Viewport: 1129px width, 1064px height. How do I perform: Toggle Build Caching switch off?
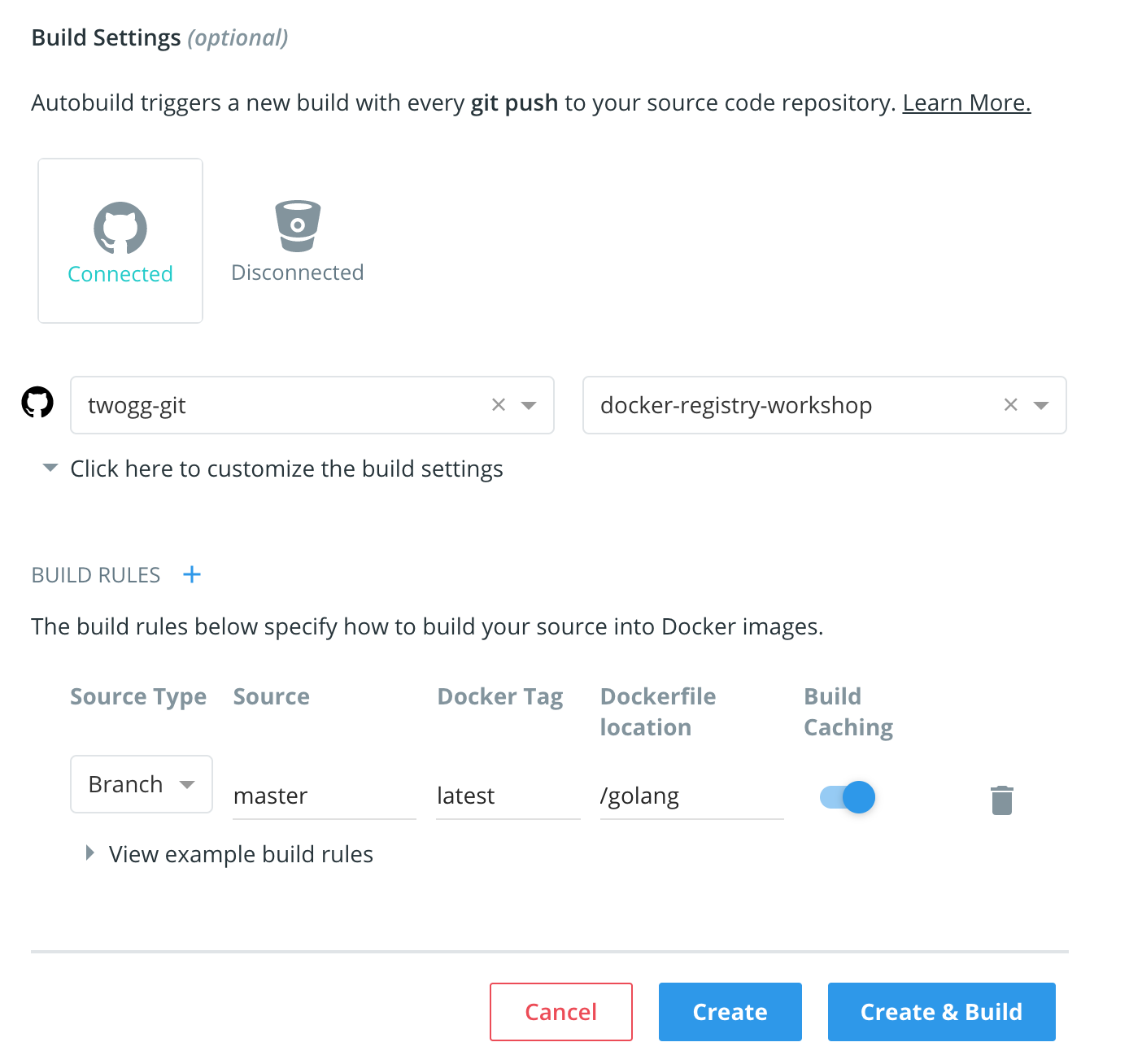pyautogui.click(x=848, y=797)
